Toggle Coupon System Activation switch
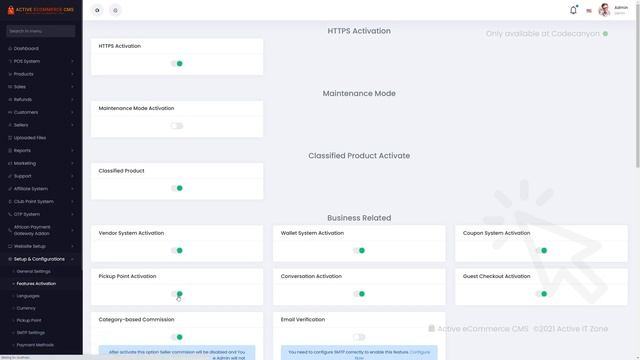640x360 pixels. (x=541, y=251)
